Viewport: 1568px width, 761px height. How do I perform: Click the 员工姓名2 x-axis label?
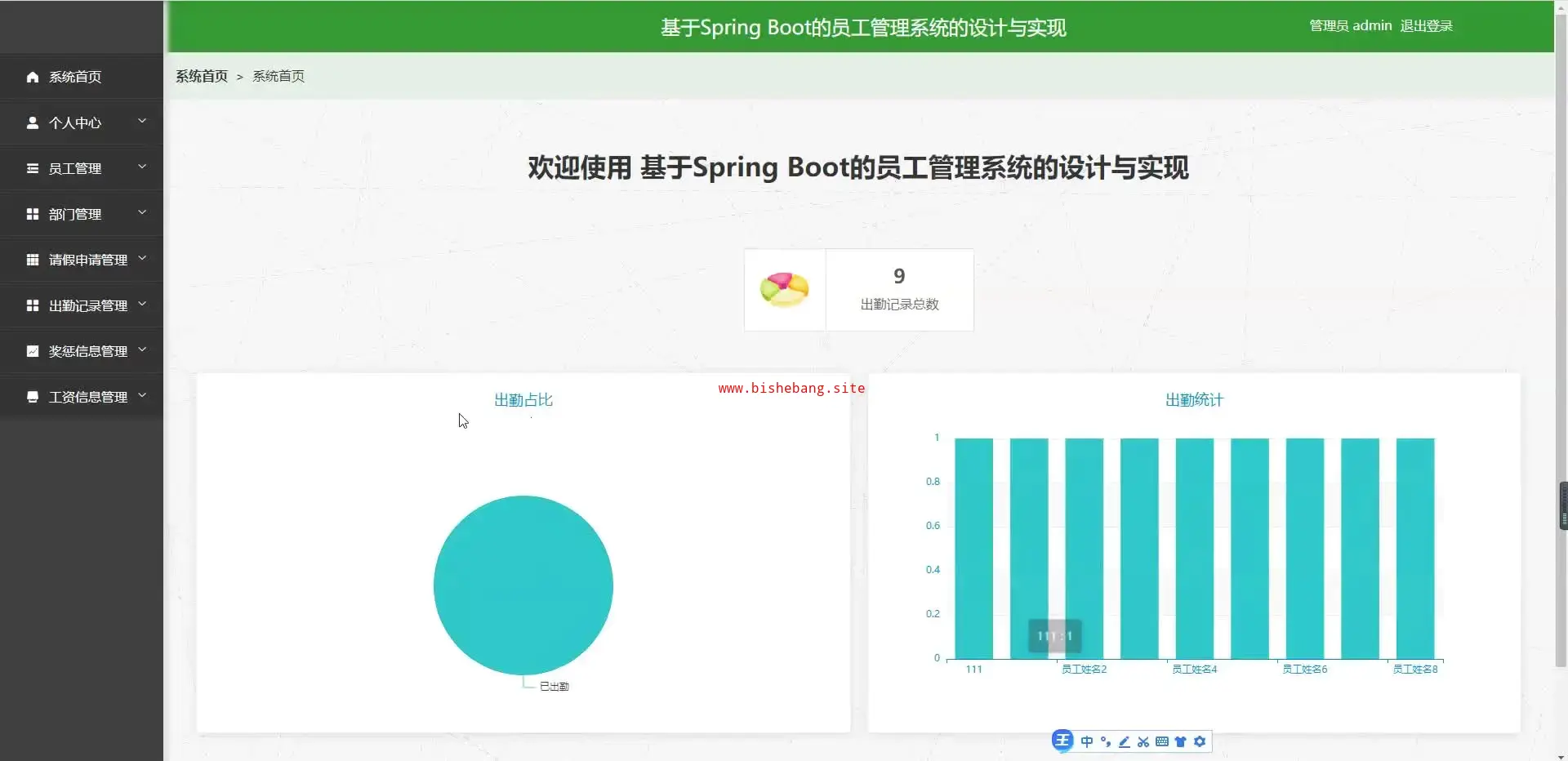pos(1084,670)
